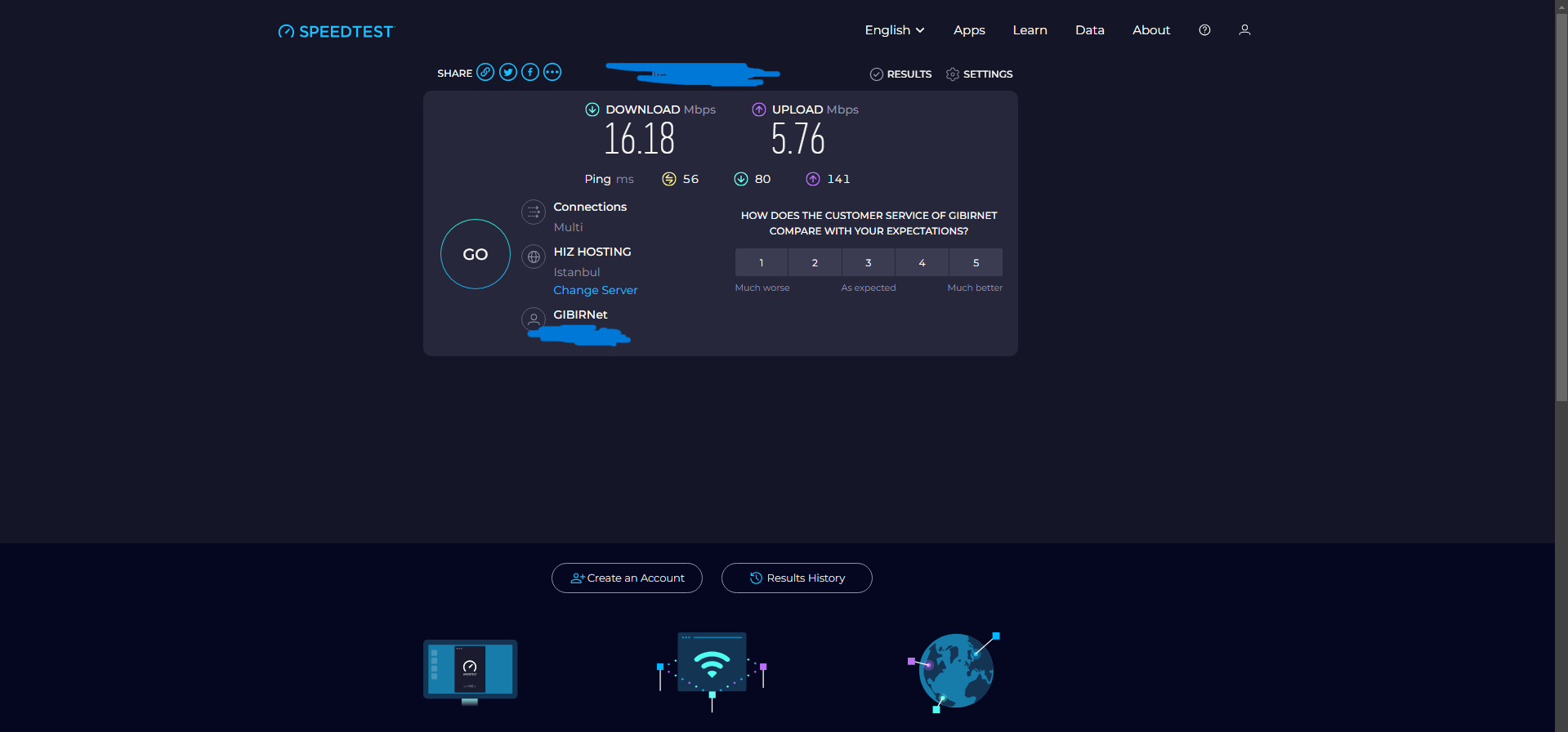Click the SHARE label
The image size is (1568, 732).
pyautogui.click(x=454, y=73)
